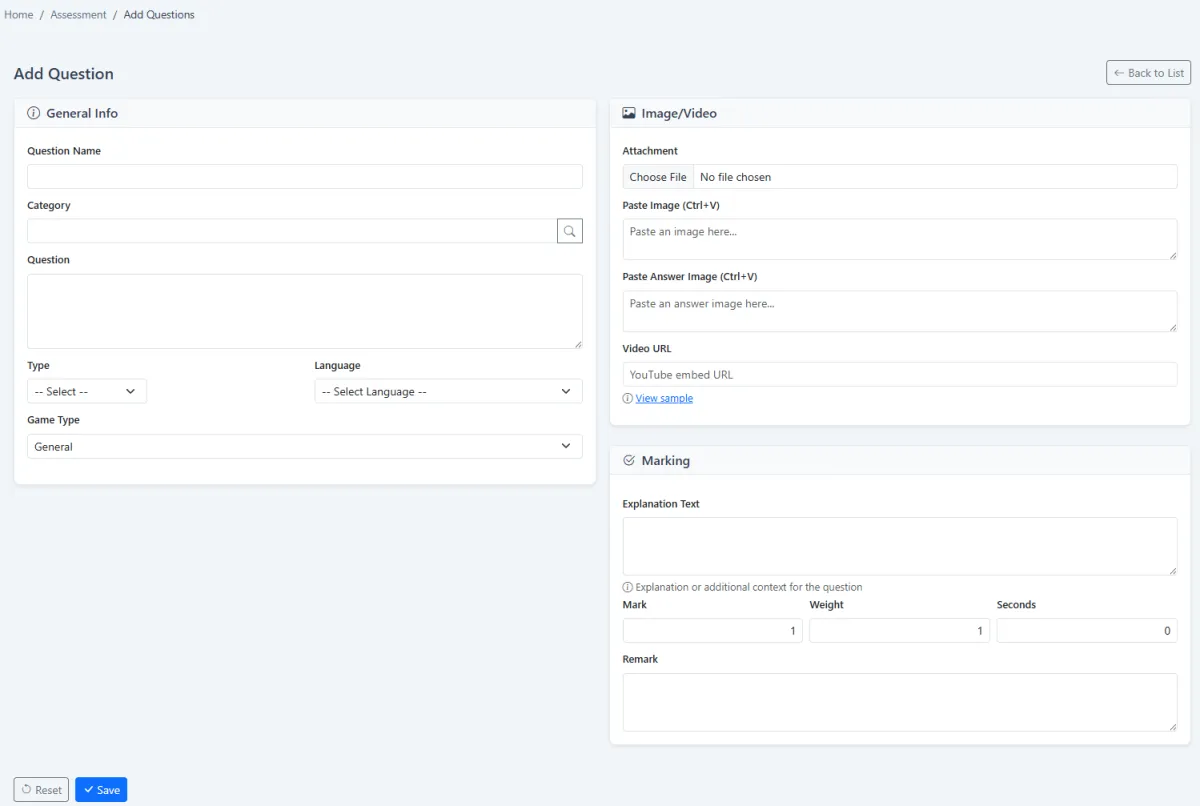
Task: Click the Weight number field
Action: click(900, 631)
